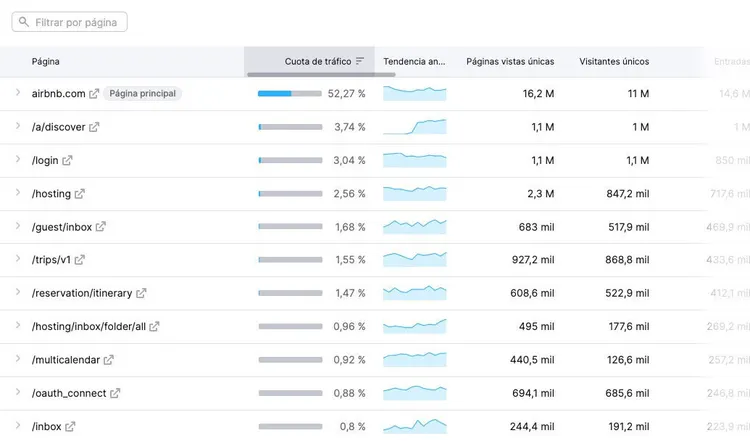
Task: Sort by Visitantes únicos column
Action: click(614, 61)
